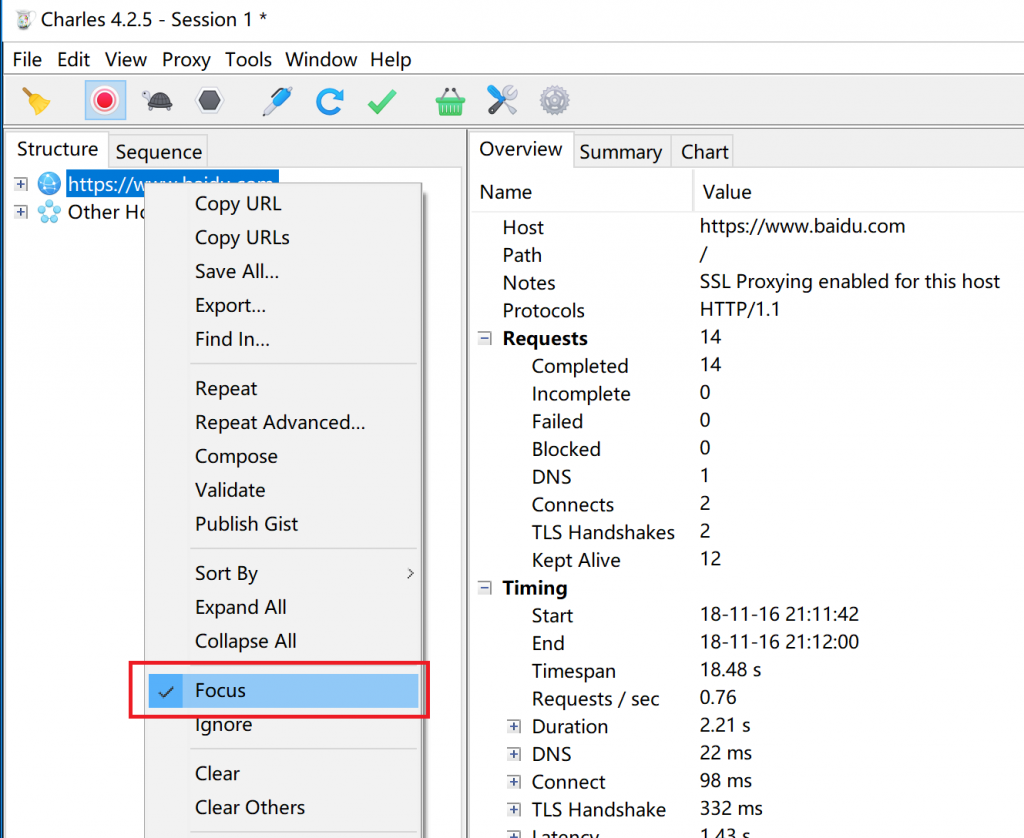The image size is (1024, 838).
Task: Select the Timespan 18.48 s row
Action: (x=748, y=671)
